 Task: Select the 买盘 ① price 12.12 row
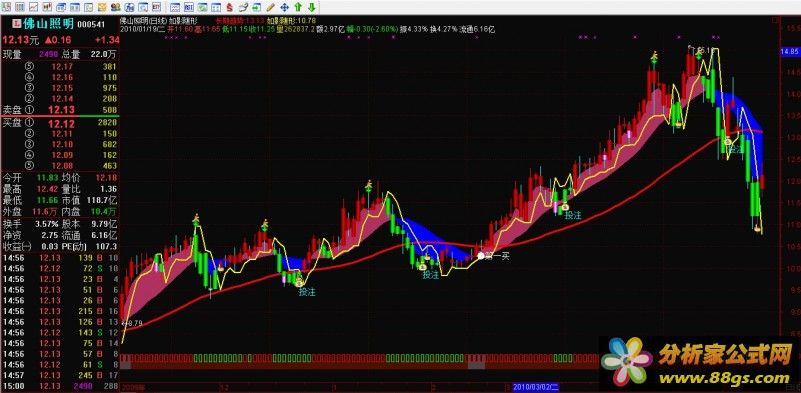coord(60,123)
